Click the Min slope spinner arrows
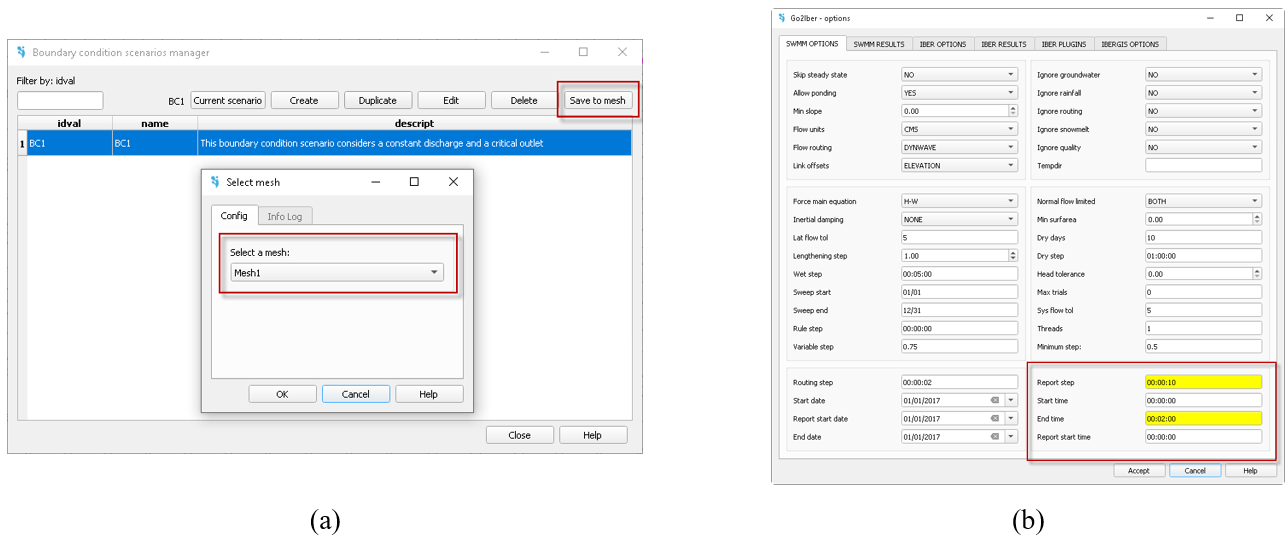The height and width of the screenshot is (543, 1288). coord(1012,111)
